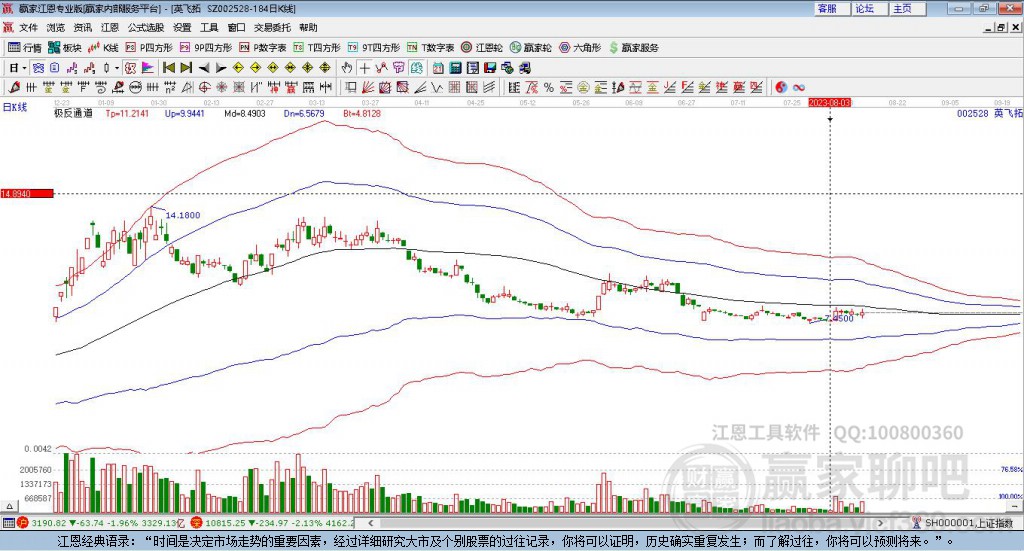The image size is (1024, 551).
Task: Click the percent sign tool icon
Action: coord(549,87)
